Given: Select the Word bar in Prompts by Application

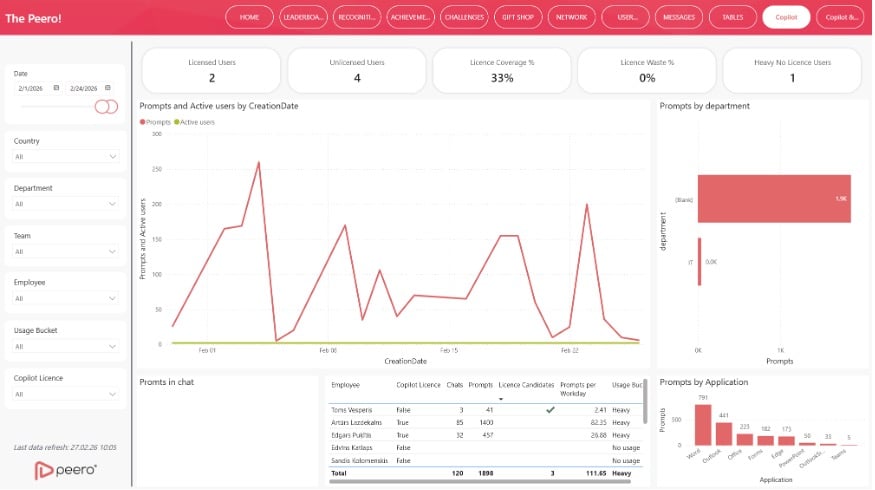Looking at the screenshot, I should [703, 425].
